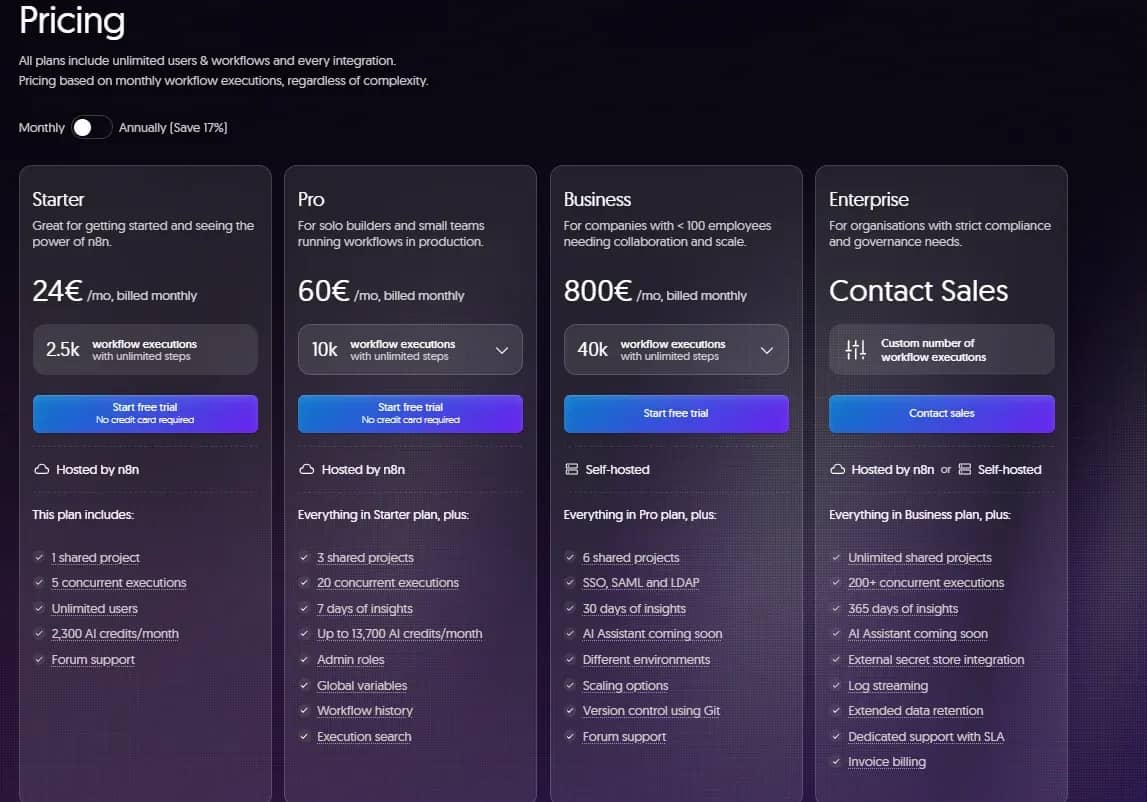Open the '365 days of insights' link
The width and height of the screenshot is (1147, 802).
tap(903, 609)
